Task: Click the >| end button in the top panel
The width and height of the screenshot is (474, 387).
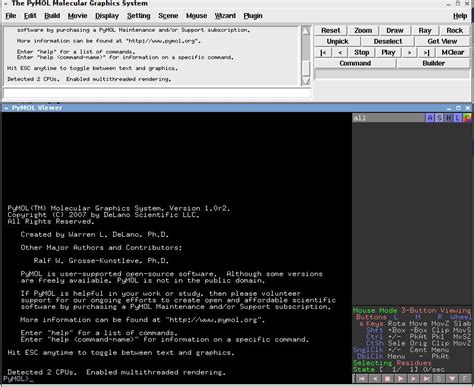Action: pos(426,52)
